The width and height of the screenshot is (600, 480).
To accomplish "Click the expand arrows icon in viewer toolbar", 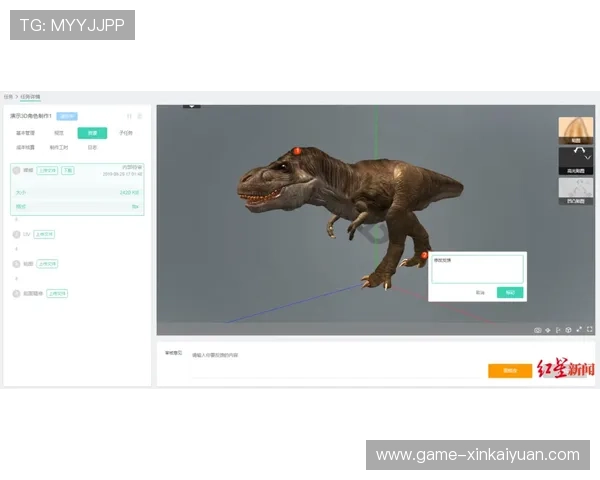I will click(578, 329).
